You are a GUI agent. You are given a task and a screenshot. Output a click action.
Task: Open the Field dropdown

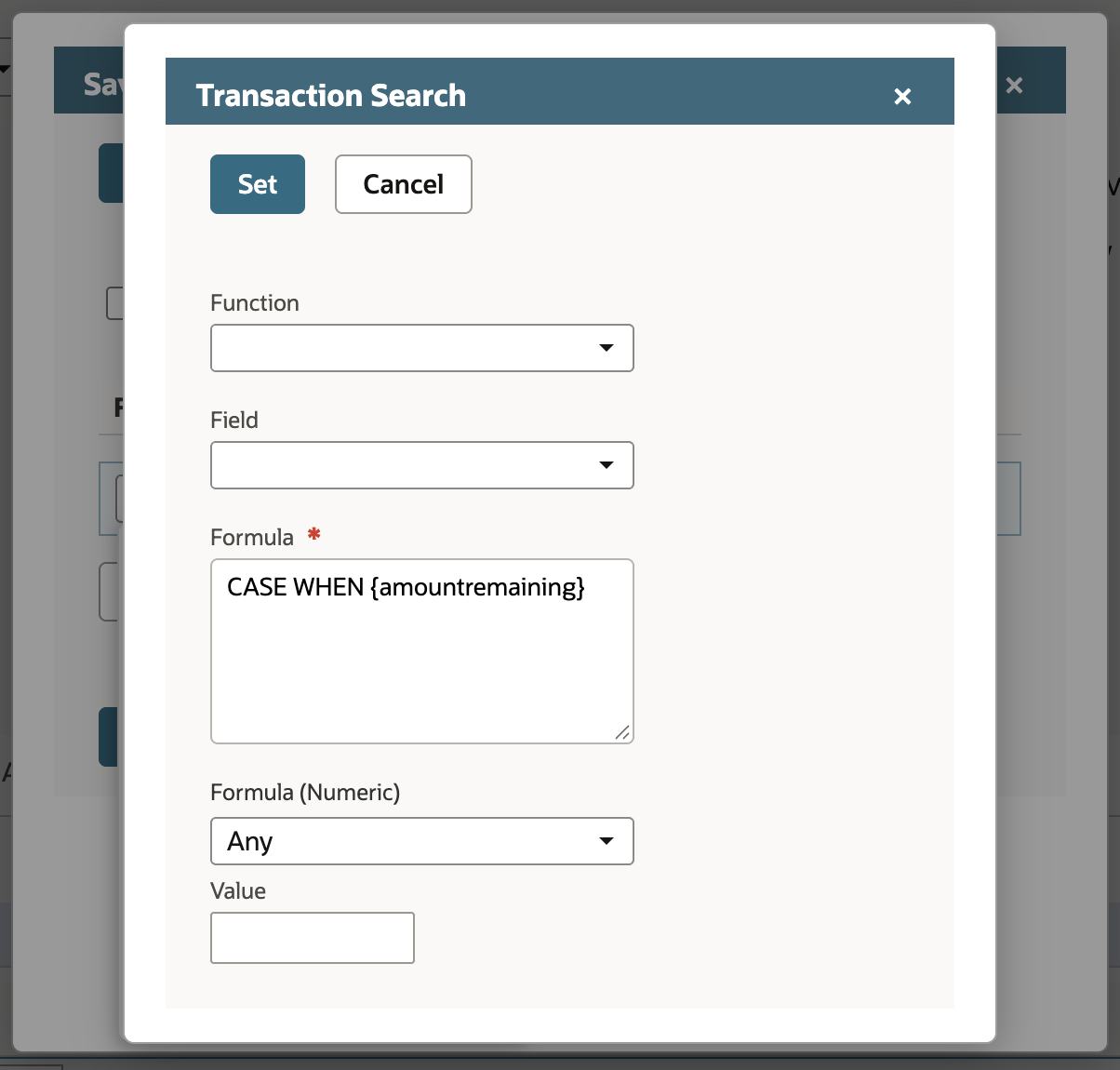point(422,465)
